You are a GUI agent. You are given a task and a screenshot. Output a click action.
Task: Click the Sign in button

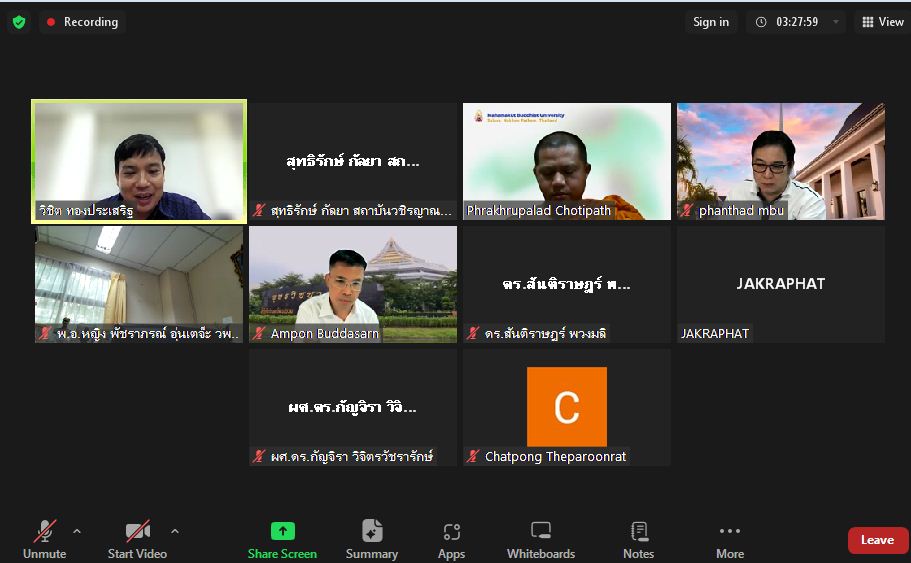click(711, 22)
